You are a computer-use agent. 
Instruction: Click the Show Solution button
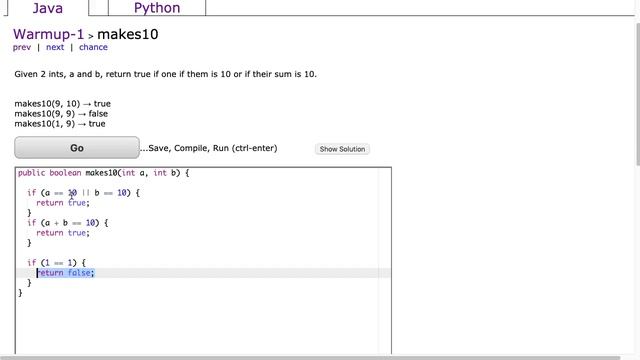pos(342,149)
